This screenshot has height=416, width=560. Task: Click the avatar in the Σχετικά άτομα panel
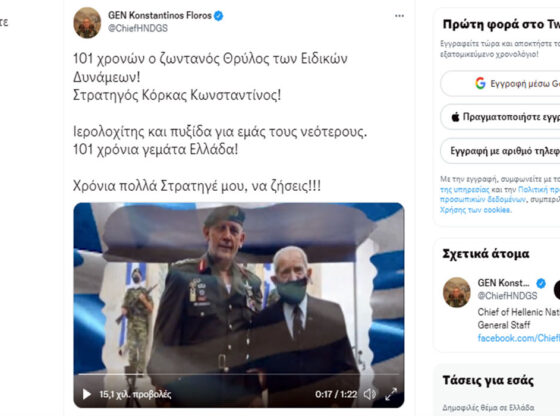tap(456, 292)
